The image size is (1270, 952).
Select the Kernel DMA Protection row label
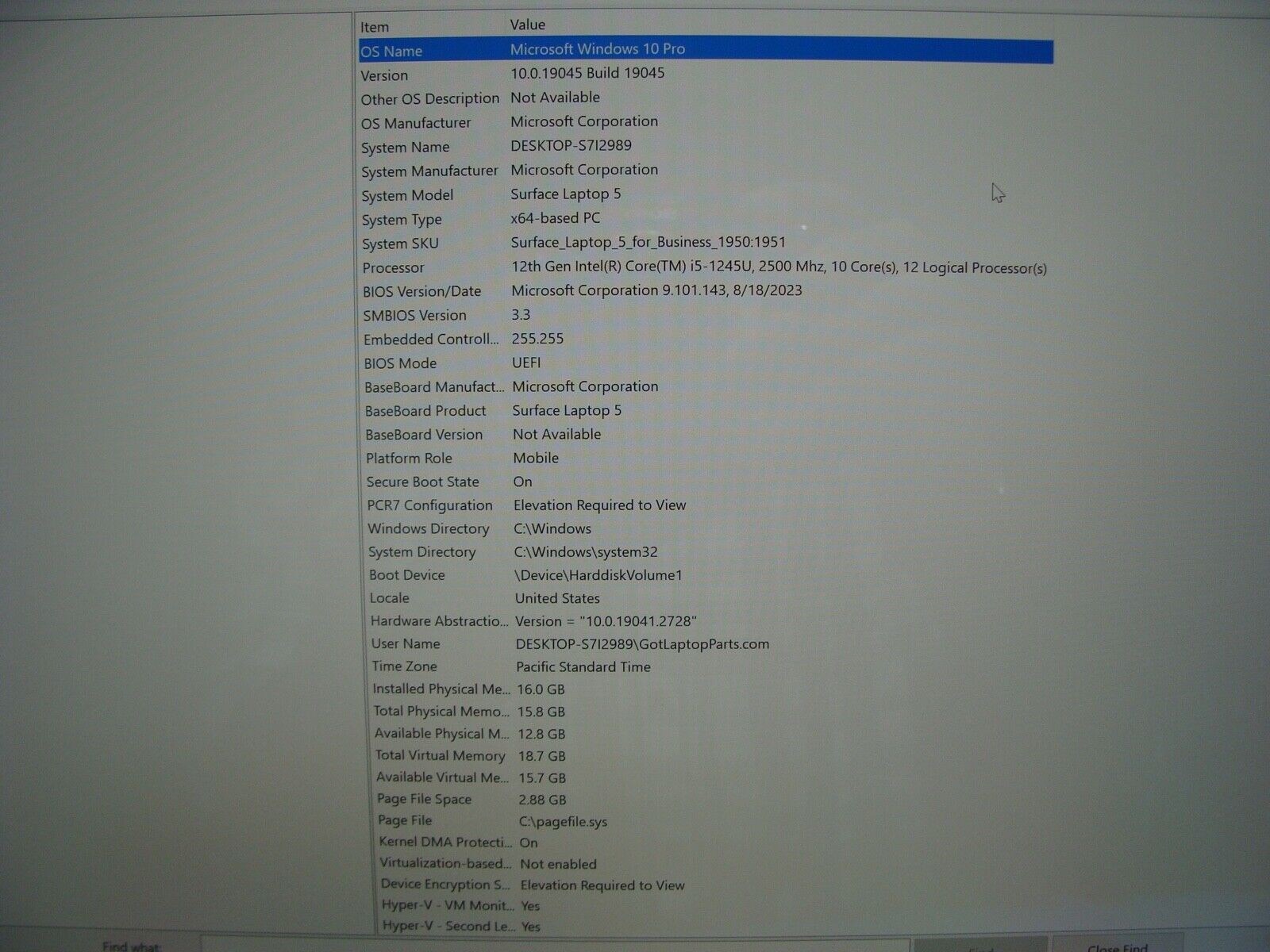[x=445, y=843]
